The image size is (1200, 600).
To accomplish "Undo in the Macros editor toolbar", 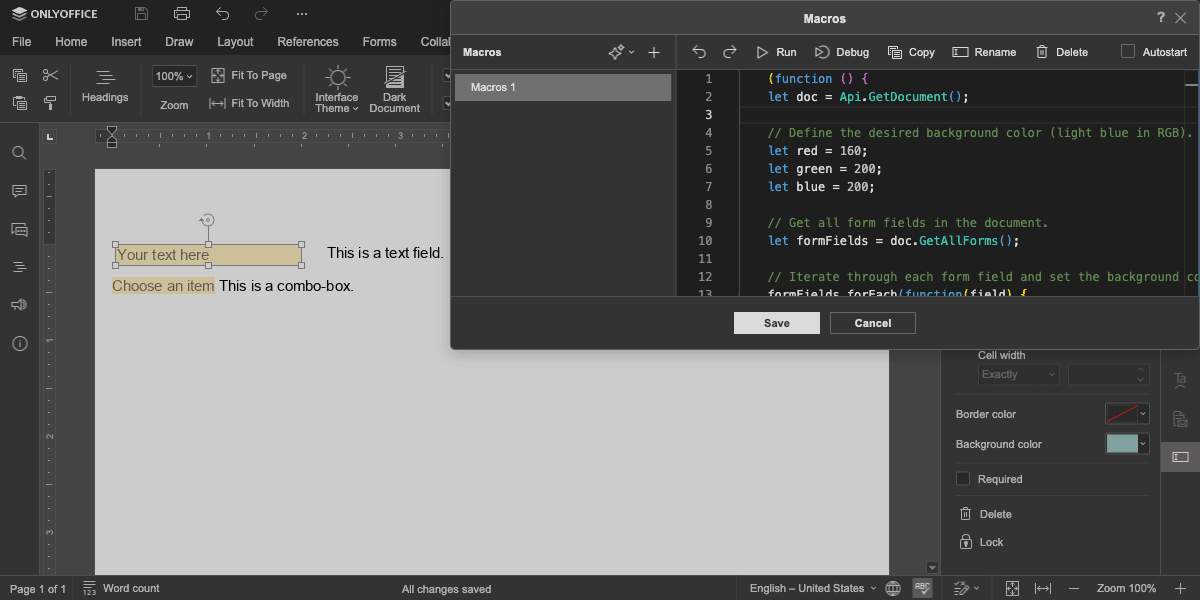I will 699,52.
